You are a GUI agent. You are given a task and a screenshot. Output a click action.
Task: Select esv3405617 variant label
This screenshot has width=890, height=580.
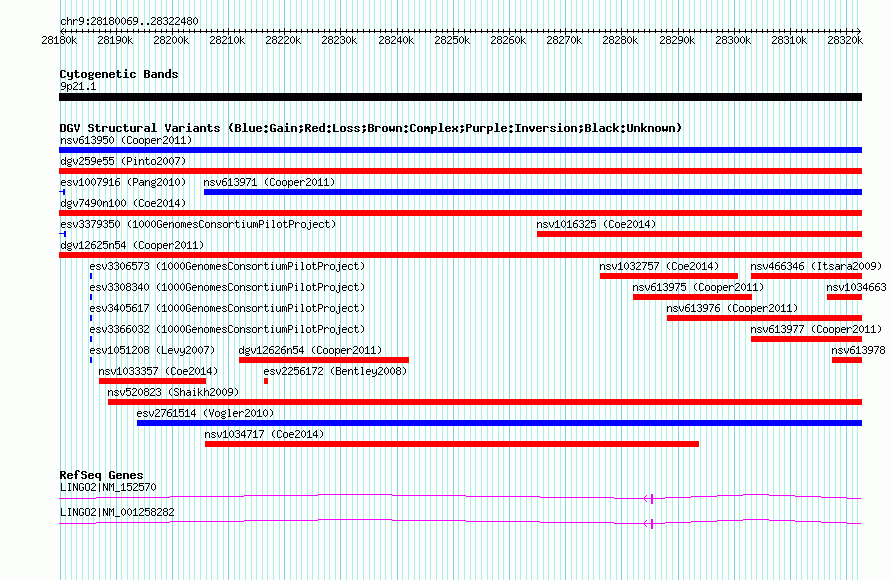tap(227, 308)
